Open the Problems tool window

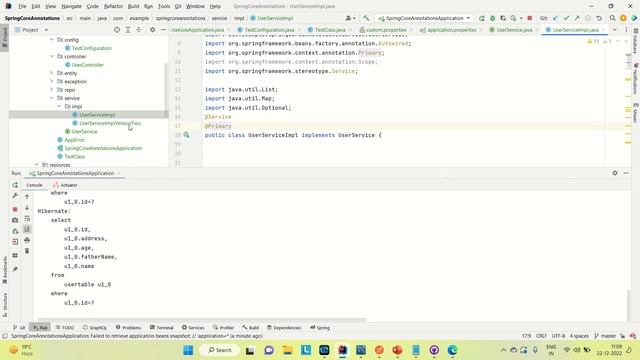[129, 327]
